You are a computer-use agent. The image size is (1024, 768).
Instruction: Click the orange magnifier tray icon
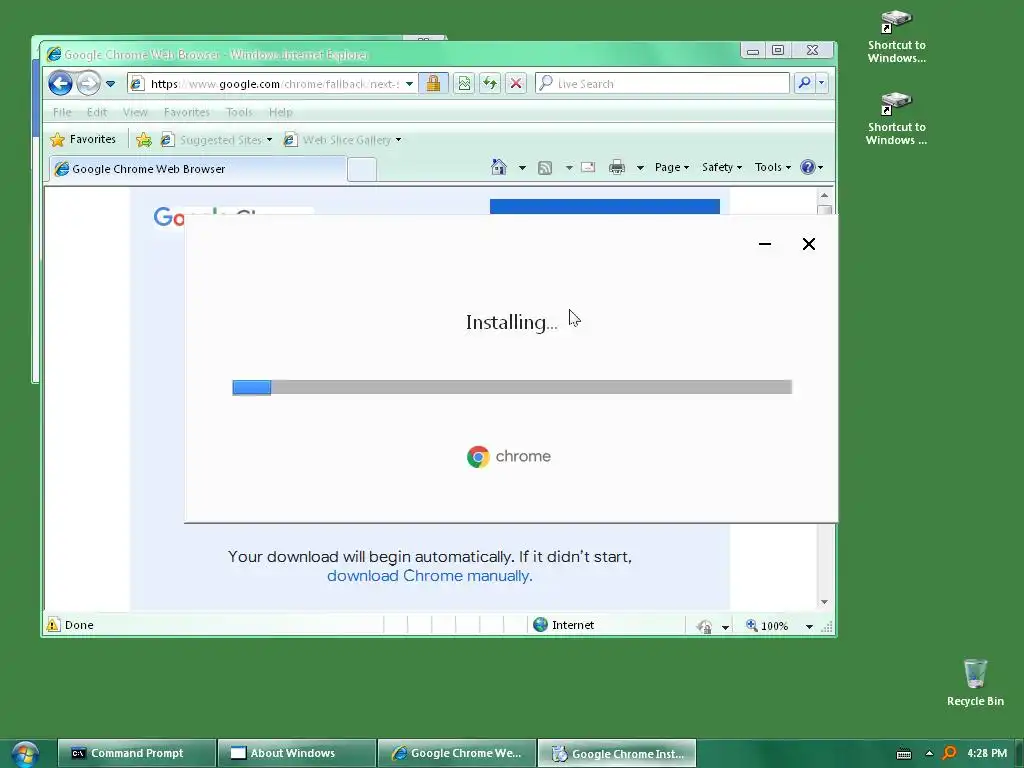(950, 753)
